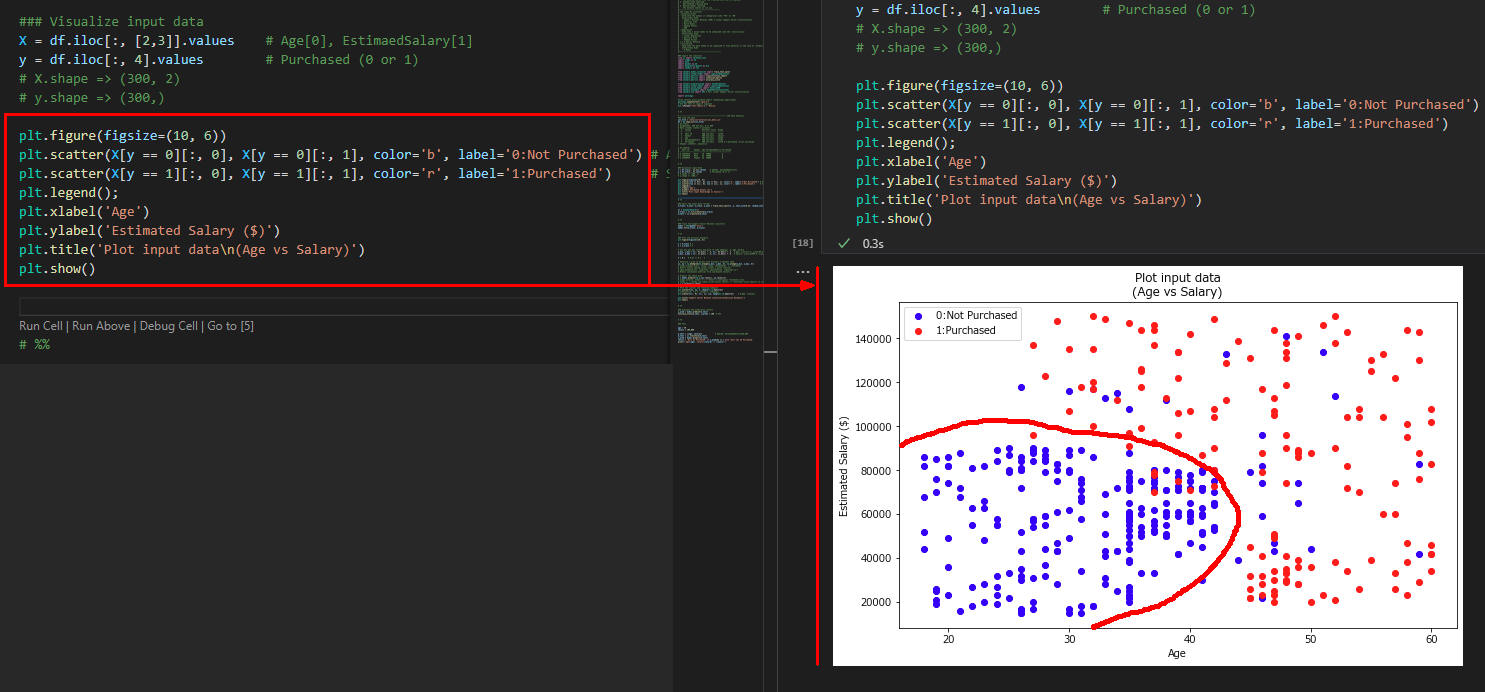Click plt.xlabel('Age') line in left editor
Image resolution: width=1485 pixels, height=692 pixels.
click(84, 212)
